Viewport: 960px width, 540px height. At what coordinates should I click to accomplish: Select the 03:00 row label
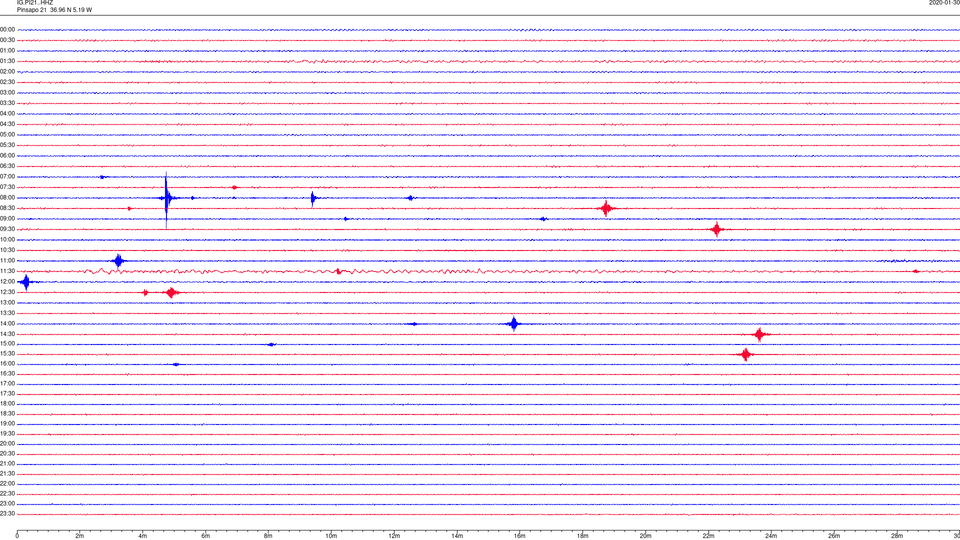click(x=7, y=92)
